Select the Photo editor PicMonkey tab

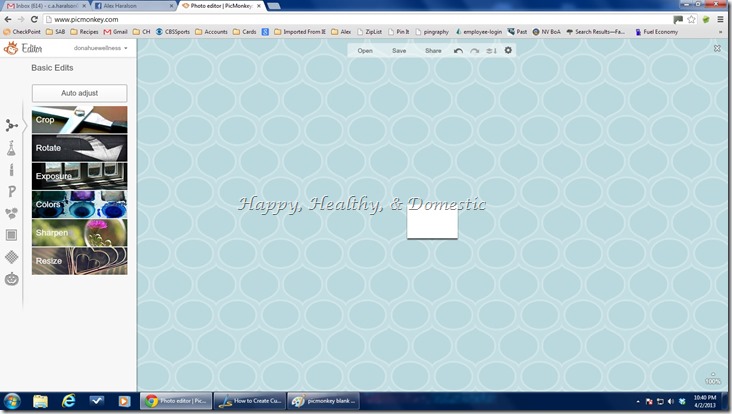[221, 6]
